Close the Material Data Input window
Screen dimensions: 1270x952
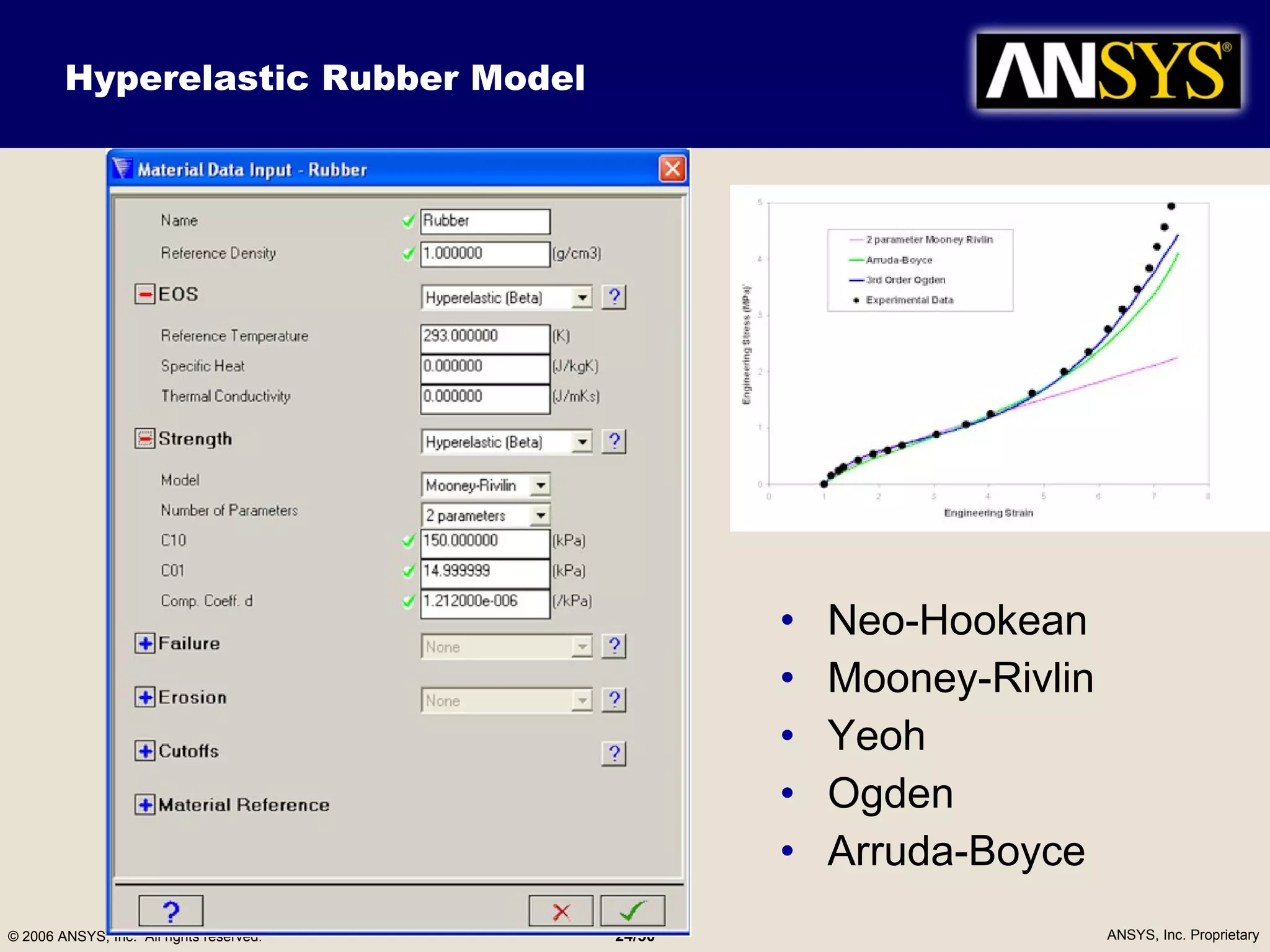pyautogui.click(x=673, y=169)
